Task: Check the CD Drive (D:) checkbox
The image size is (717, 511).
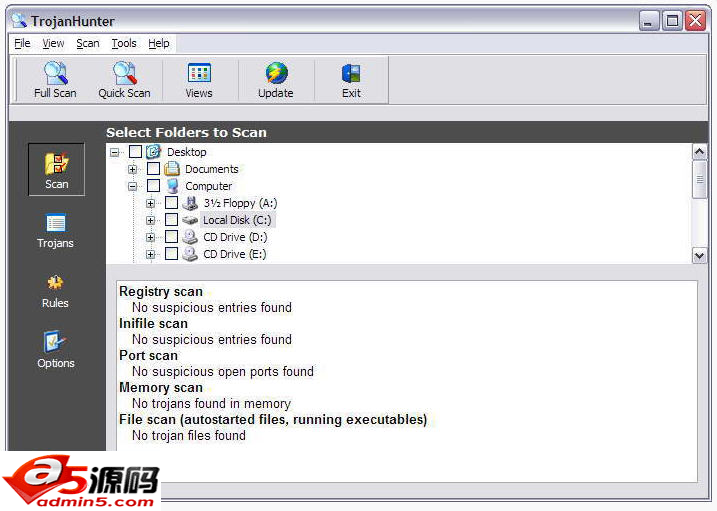Action: coord(171,237)
